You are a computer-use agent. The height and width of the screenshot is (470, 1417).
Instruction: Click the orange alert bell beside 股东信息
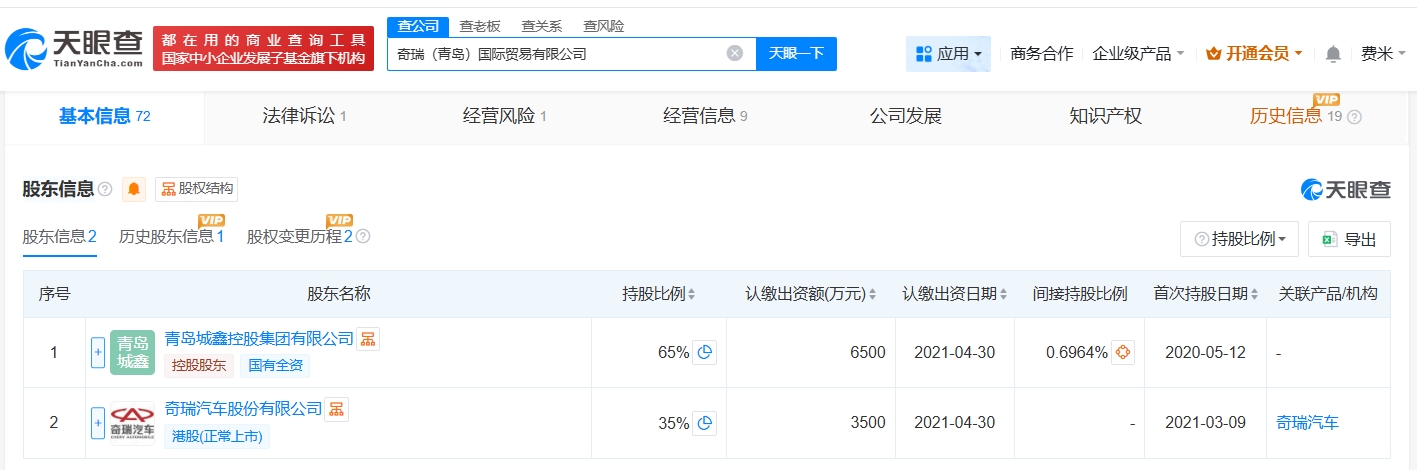point(134,189)
